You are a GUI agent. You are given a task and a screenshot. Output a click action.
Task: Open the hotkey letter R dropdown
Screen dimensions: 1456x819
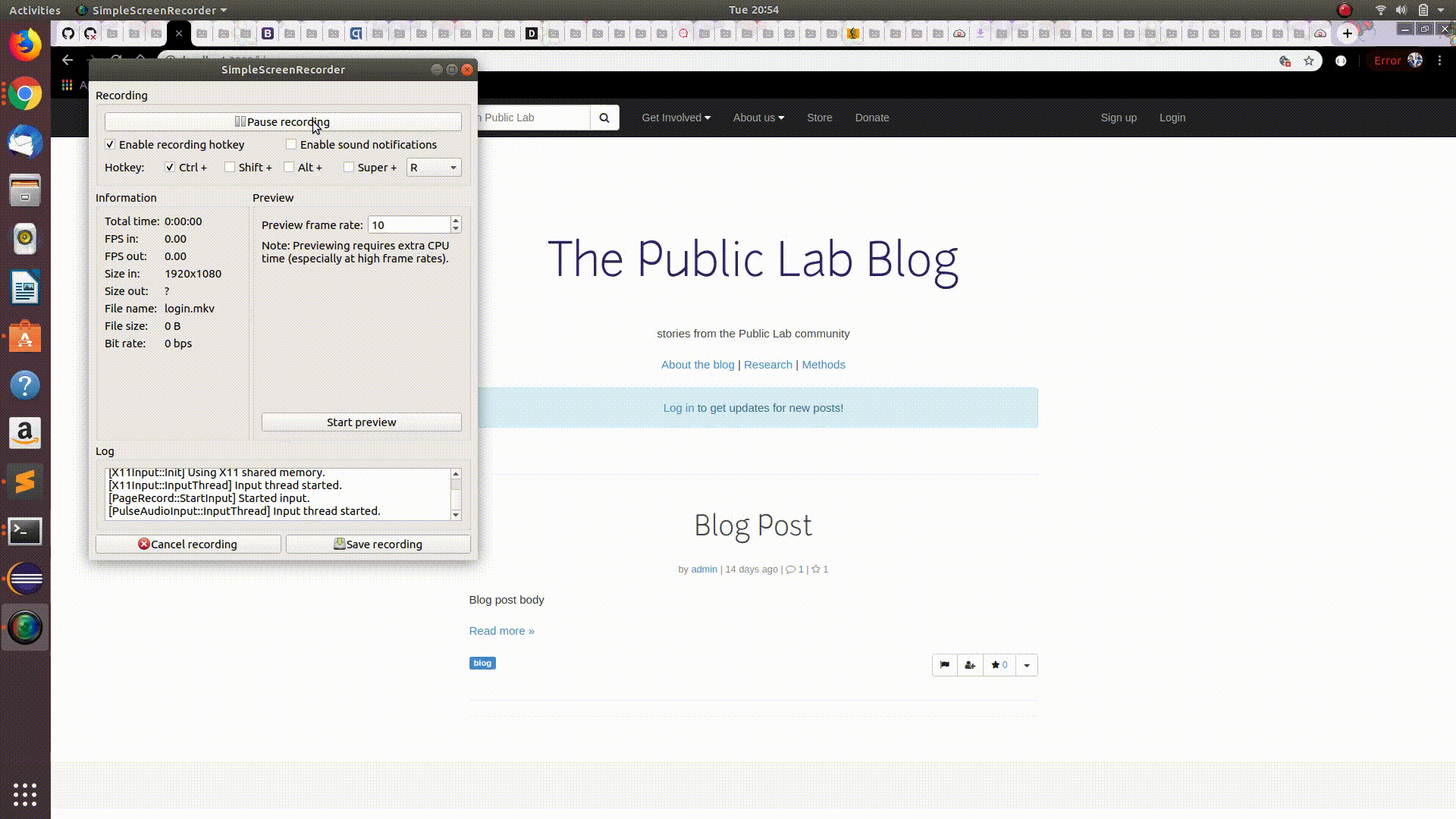(x=434, y=168)
